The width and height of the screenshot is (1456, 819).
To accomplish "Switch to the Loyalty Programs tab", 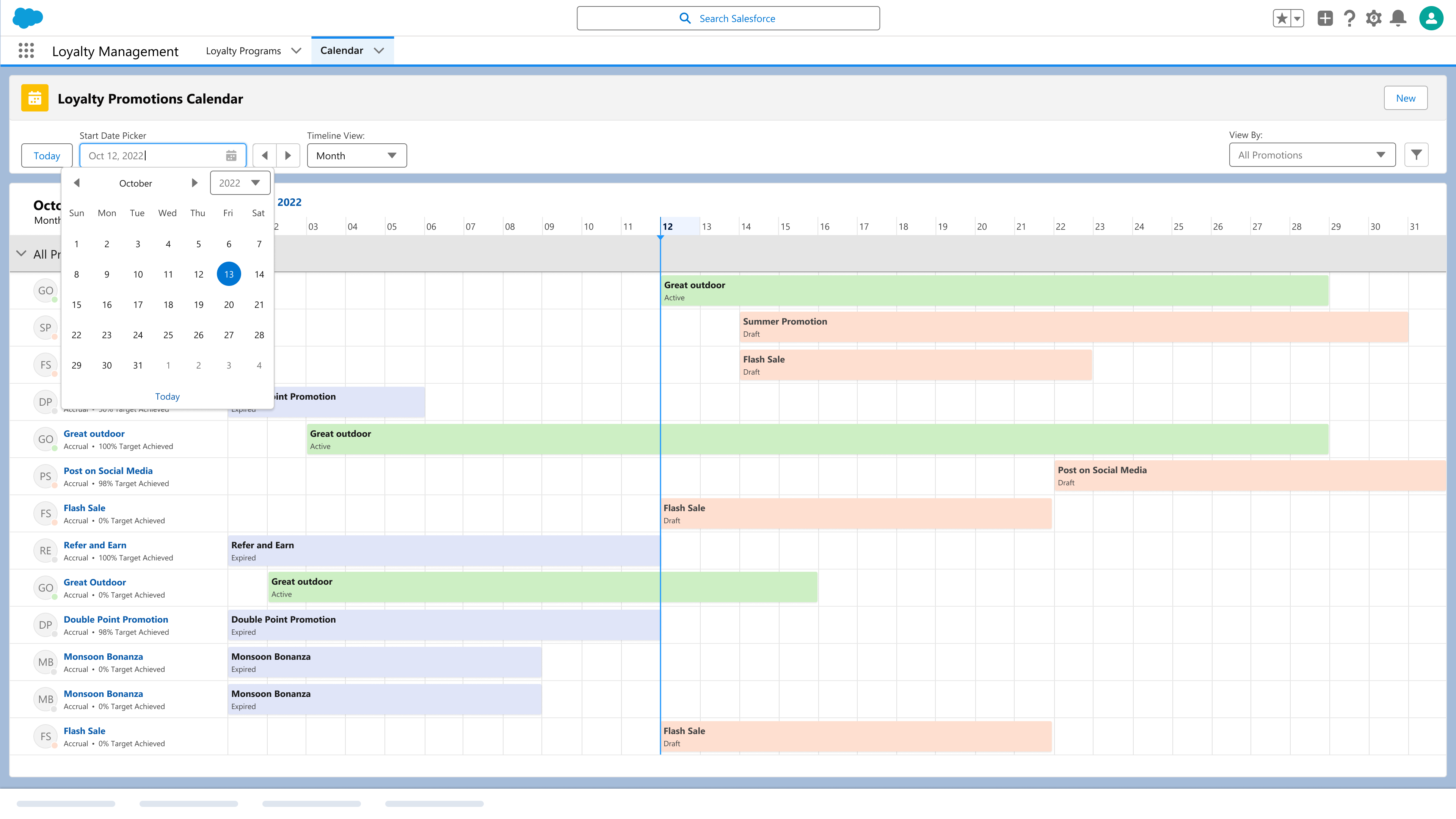I will 243,51.
